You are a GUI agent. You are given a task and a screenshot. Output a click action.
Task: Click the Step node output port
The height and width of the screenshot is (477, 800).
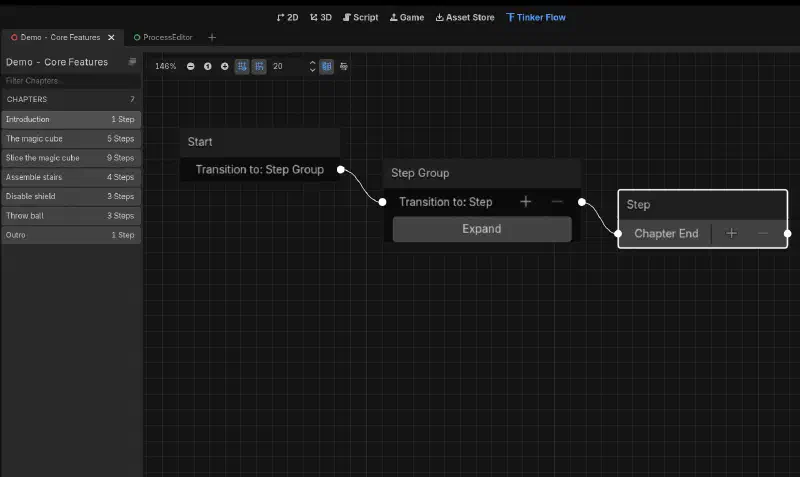pyautogui.click(x=787, y=234)
